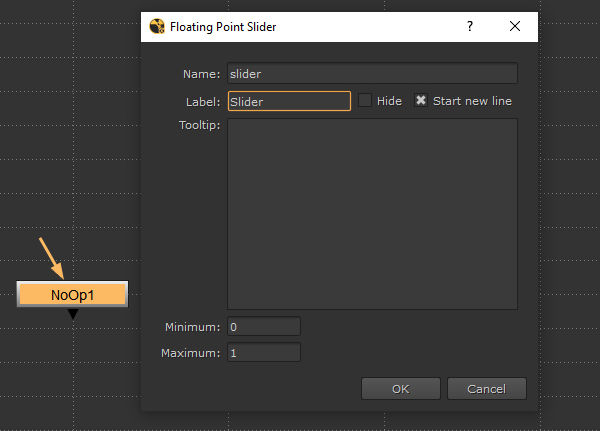
Task: Click the black output arrow below NoOp1
Action: [72, 315]
